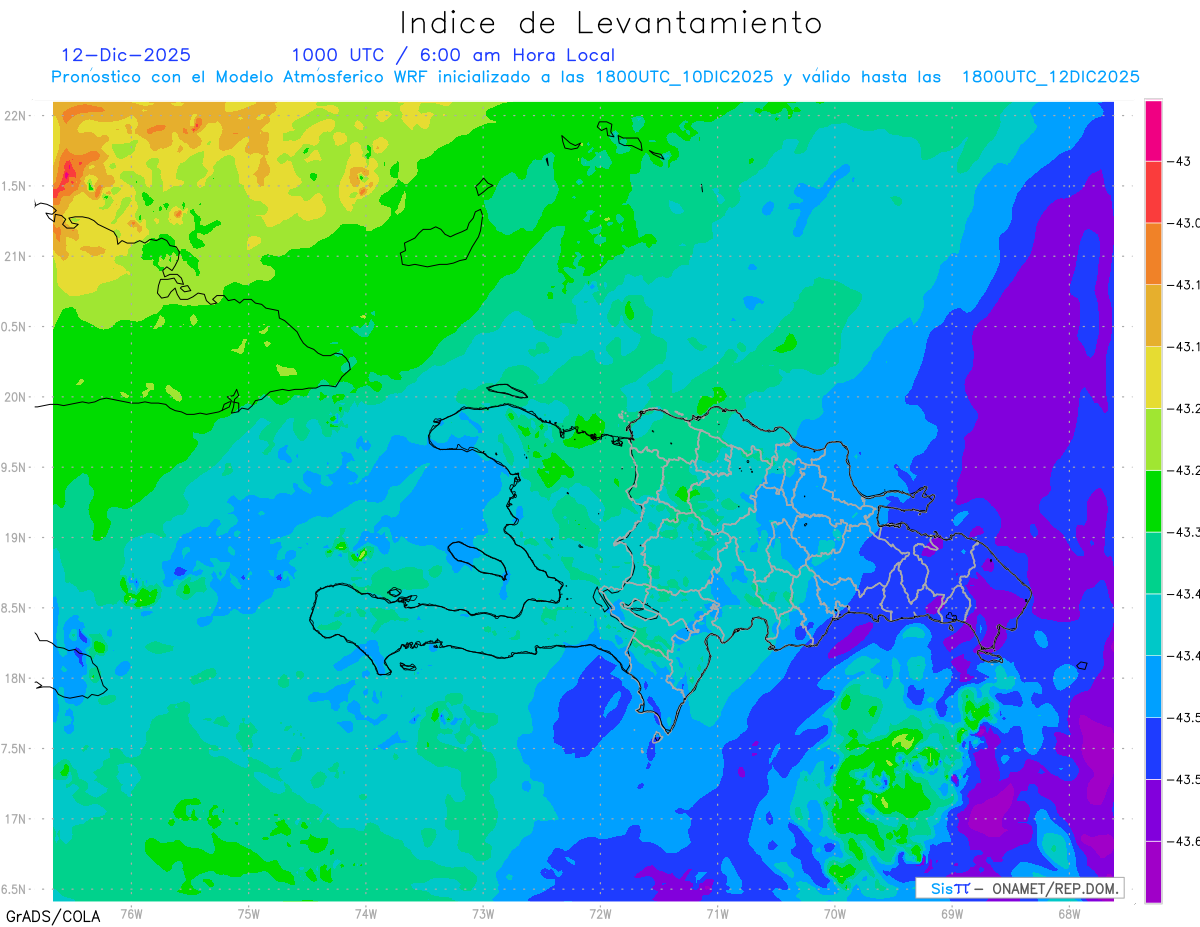This screenshot has height=927, width=1200.
Task: Select the '68W' longitude axis label
Action: pos(1068,914)
